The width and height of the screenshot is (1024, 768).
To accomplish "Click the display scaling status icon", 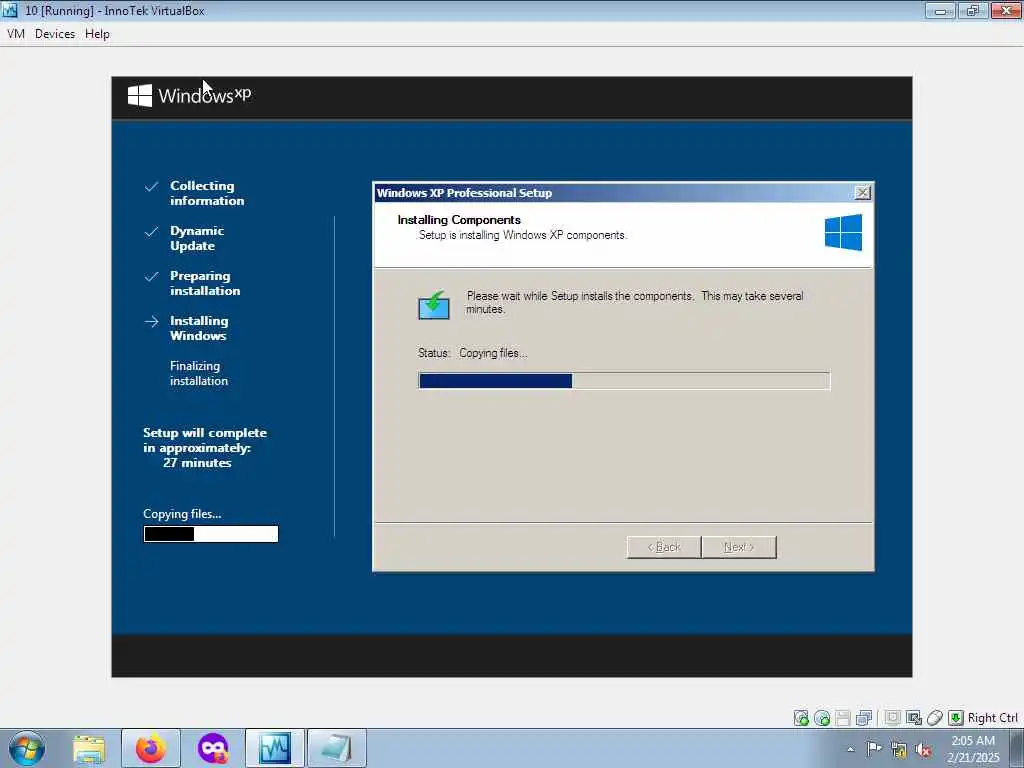I will [x=914, y=718].
